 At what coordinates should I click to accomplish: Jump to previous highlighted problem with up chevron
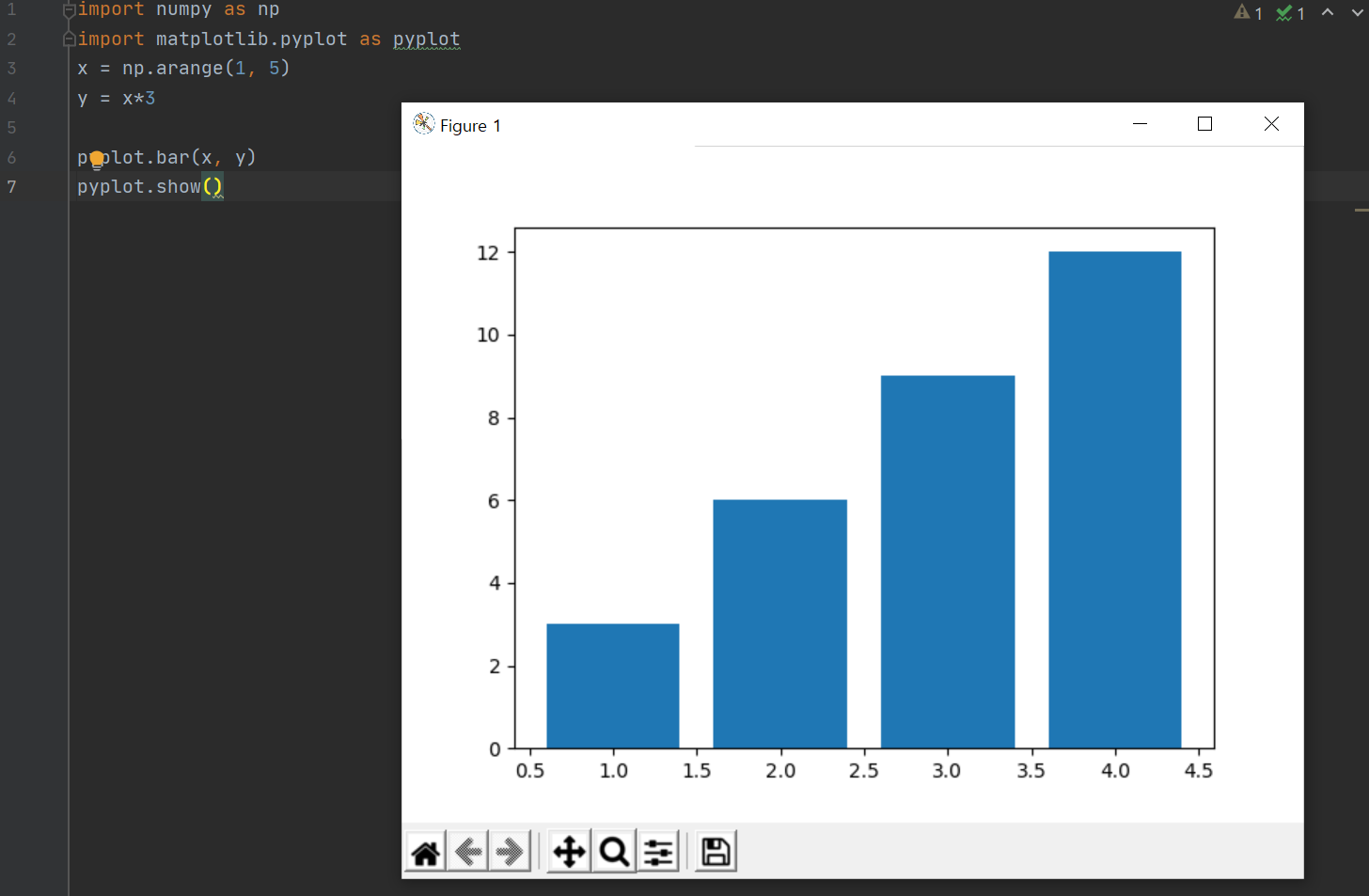(x=1328, y=12)
